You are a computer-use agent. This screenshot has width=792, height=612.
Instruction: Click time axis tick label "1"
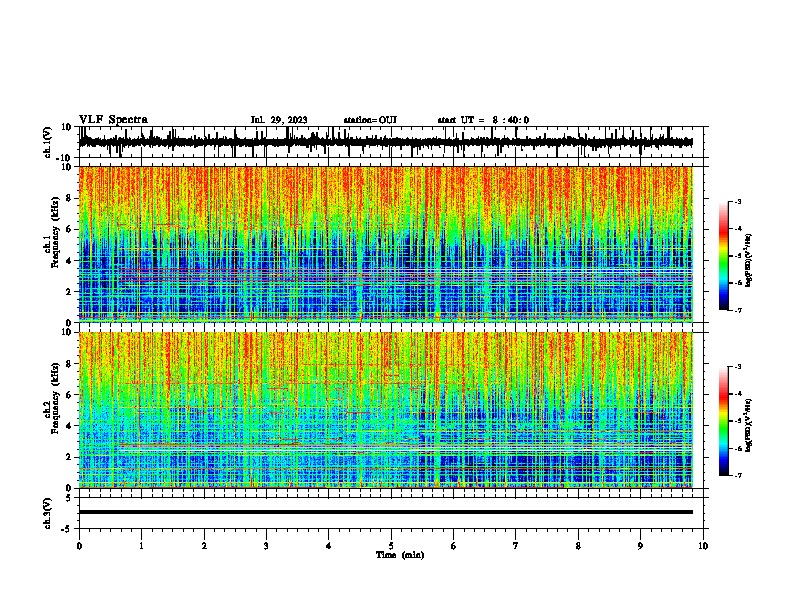coord(141,546)
